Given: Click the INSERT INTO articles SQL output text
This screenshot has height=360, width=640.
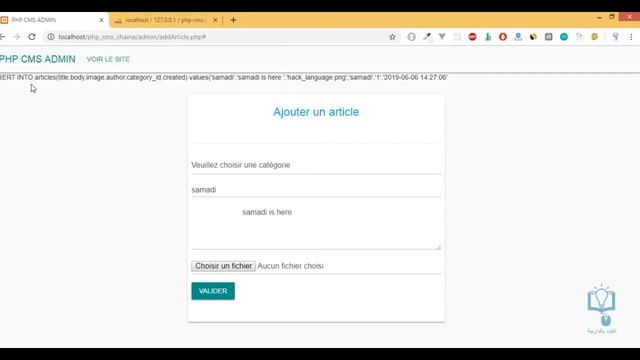Looking at the screenshot, I should point(224,77).
